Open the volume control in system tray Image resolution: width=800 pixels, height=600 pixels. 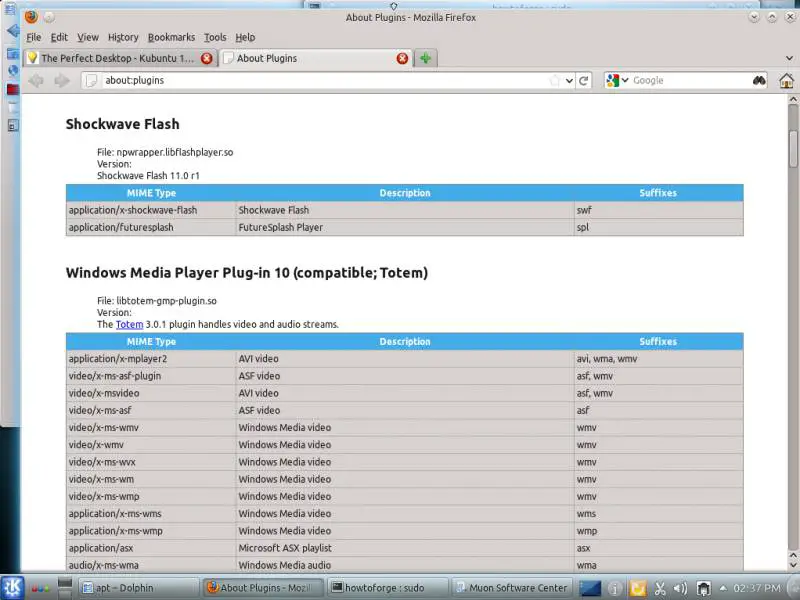coord(680,588)
